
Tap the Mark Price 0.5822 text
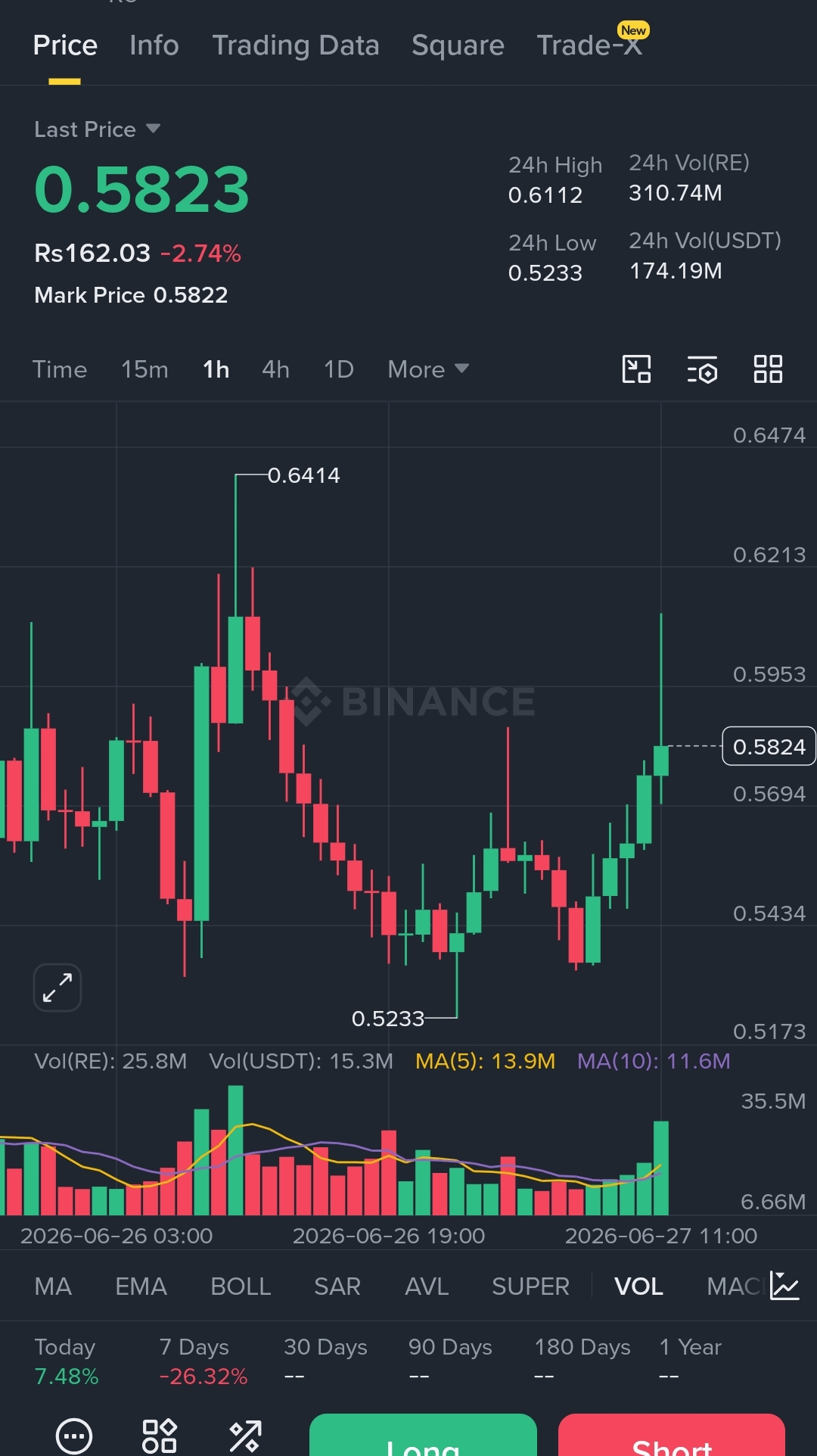(x=131, y=295)
